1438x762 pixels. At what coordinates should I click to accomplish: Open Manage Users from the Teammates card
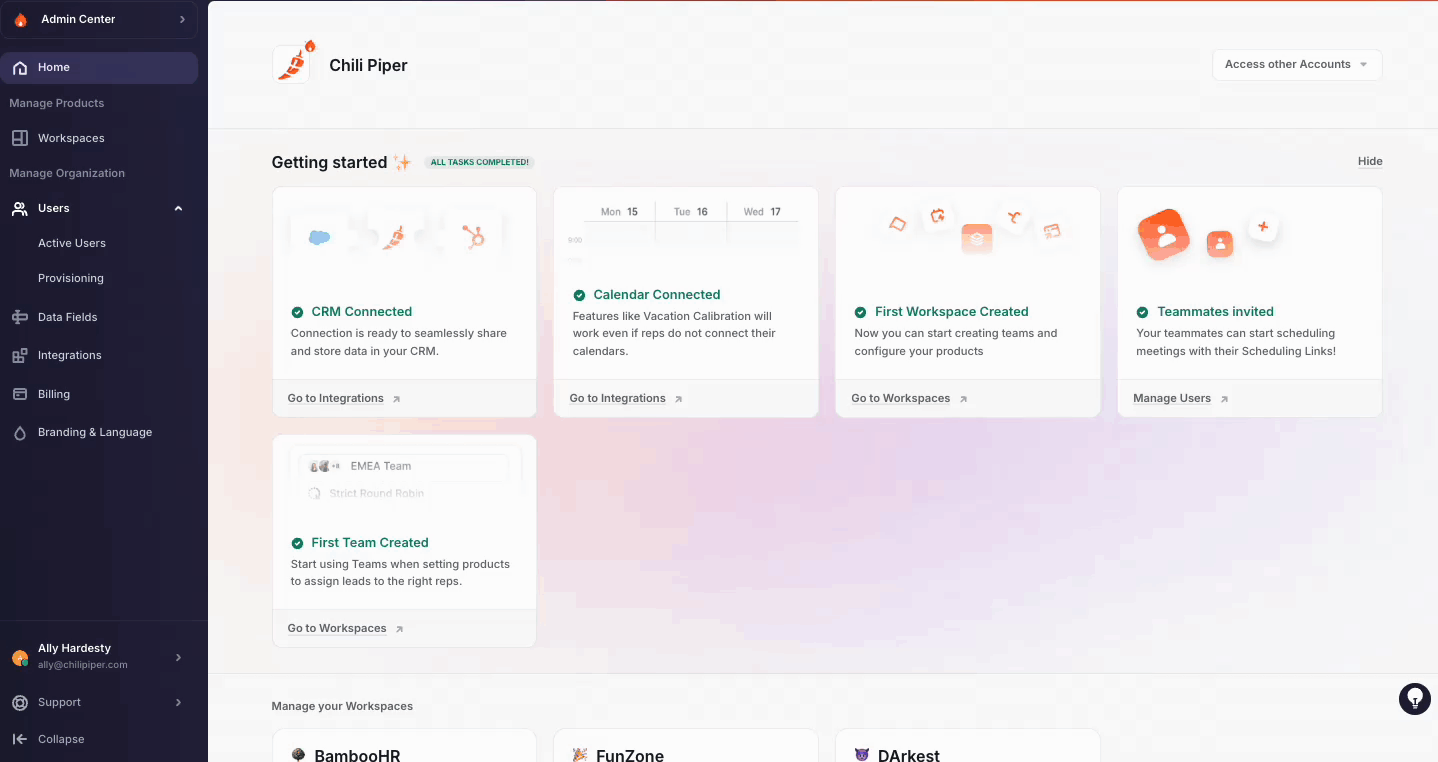[1172, 398]
